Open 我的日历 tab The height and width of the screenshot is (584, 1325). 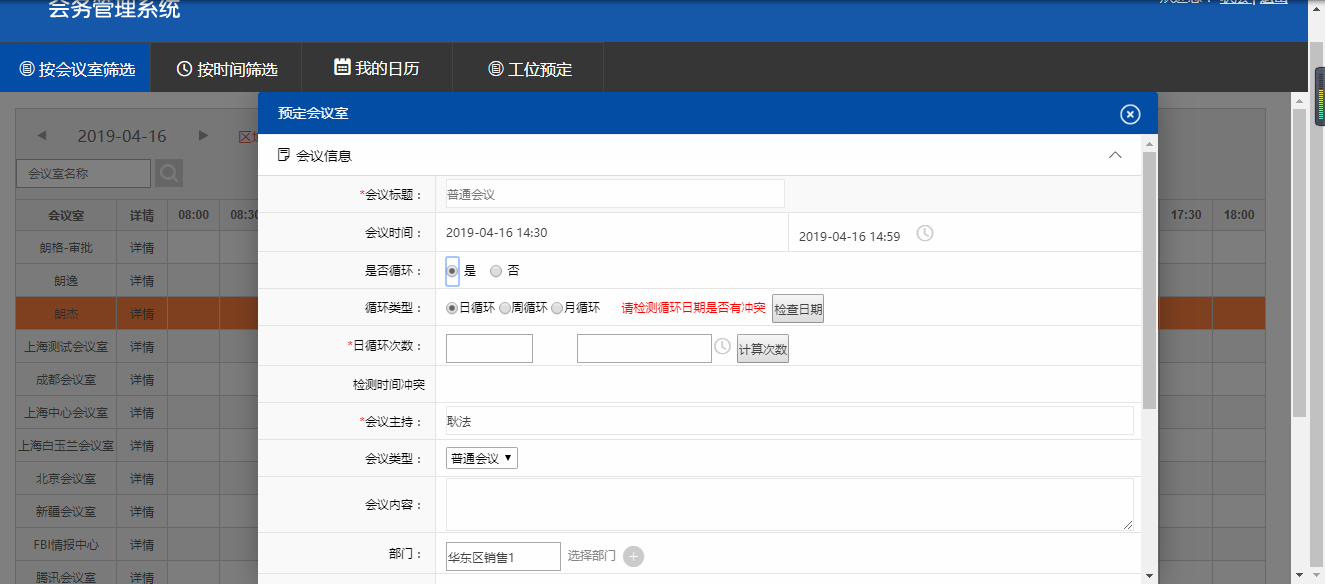coord(377,69)
